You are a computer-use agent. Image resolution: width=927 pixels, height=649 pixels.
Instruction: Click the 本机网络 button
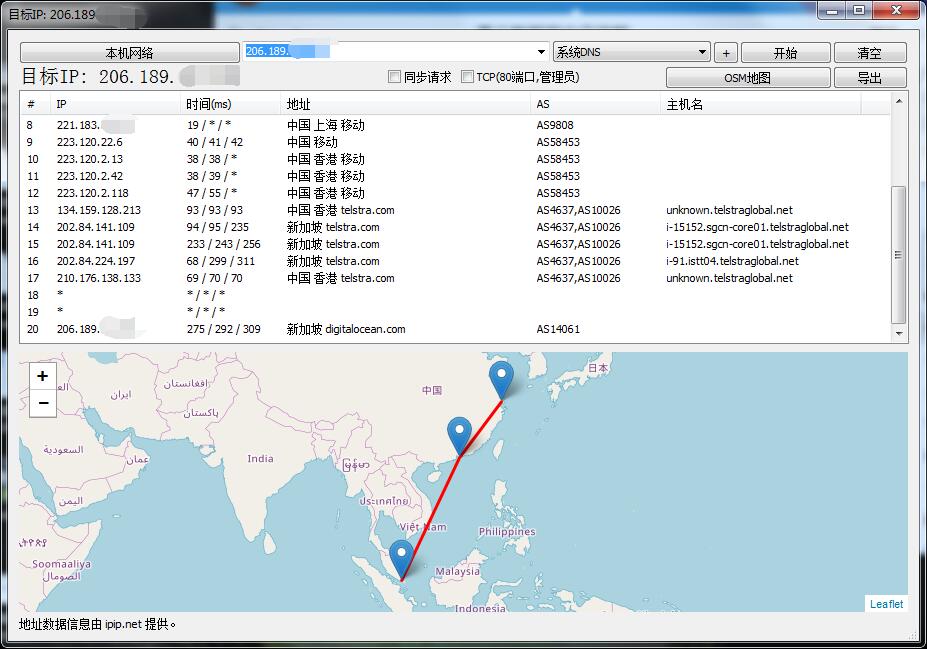click(x=129, y=53)
